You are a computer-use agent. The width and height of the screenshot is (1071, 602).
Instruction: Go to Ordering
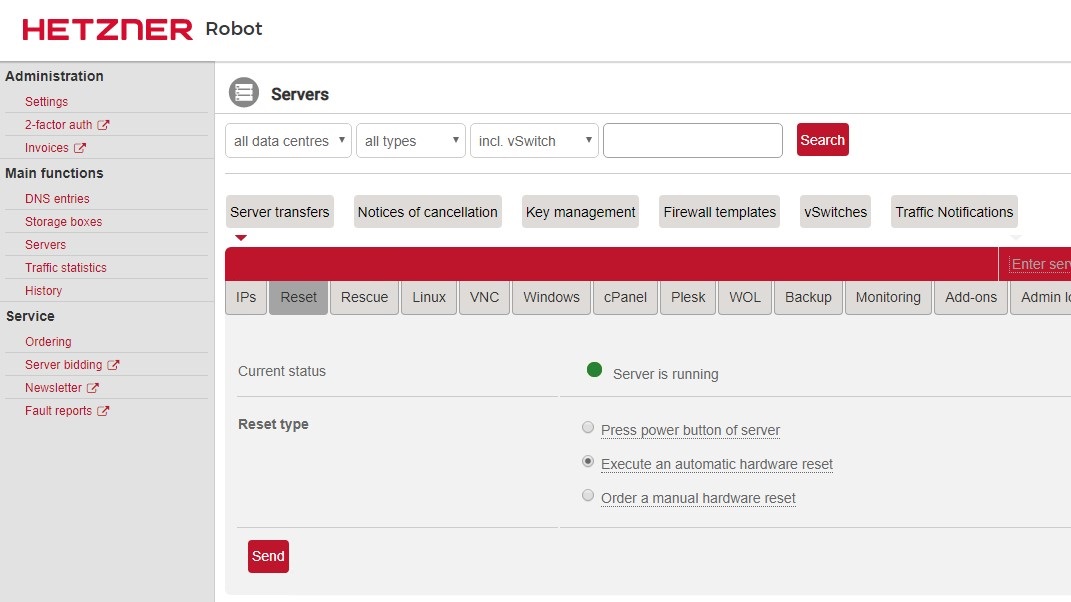pyautogui.click(x=48, y=342)
